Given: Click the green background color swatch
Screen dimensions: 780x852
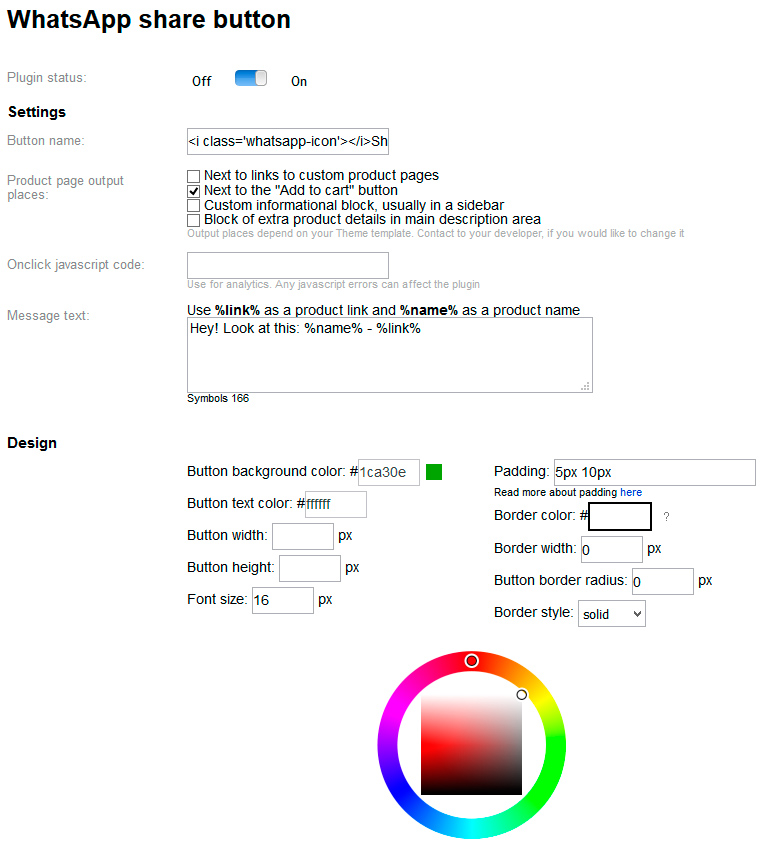Looking at the screenshot, I should (x=434, y=472).
